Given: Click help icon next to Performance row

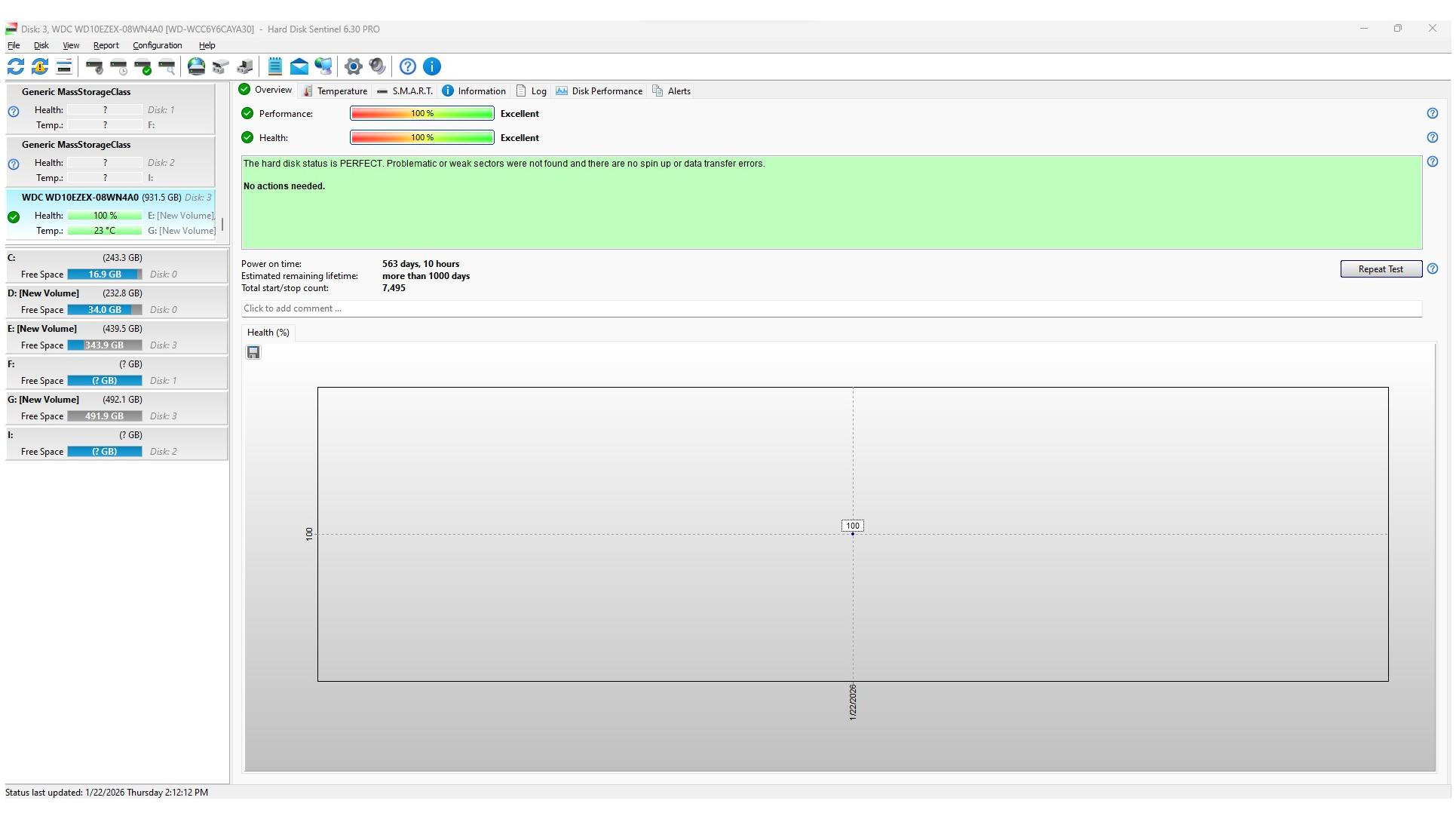Looking at the screenshot, I should pos(1432,114).
